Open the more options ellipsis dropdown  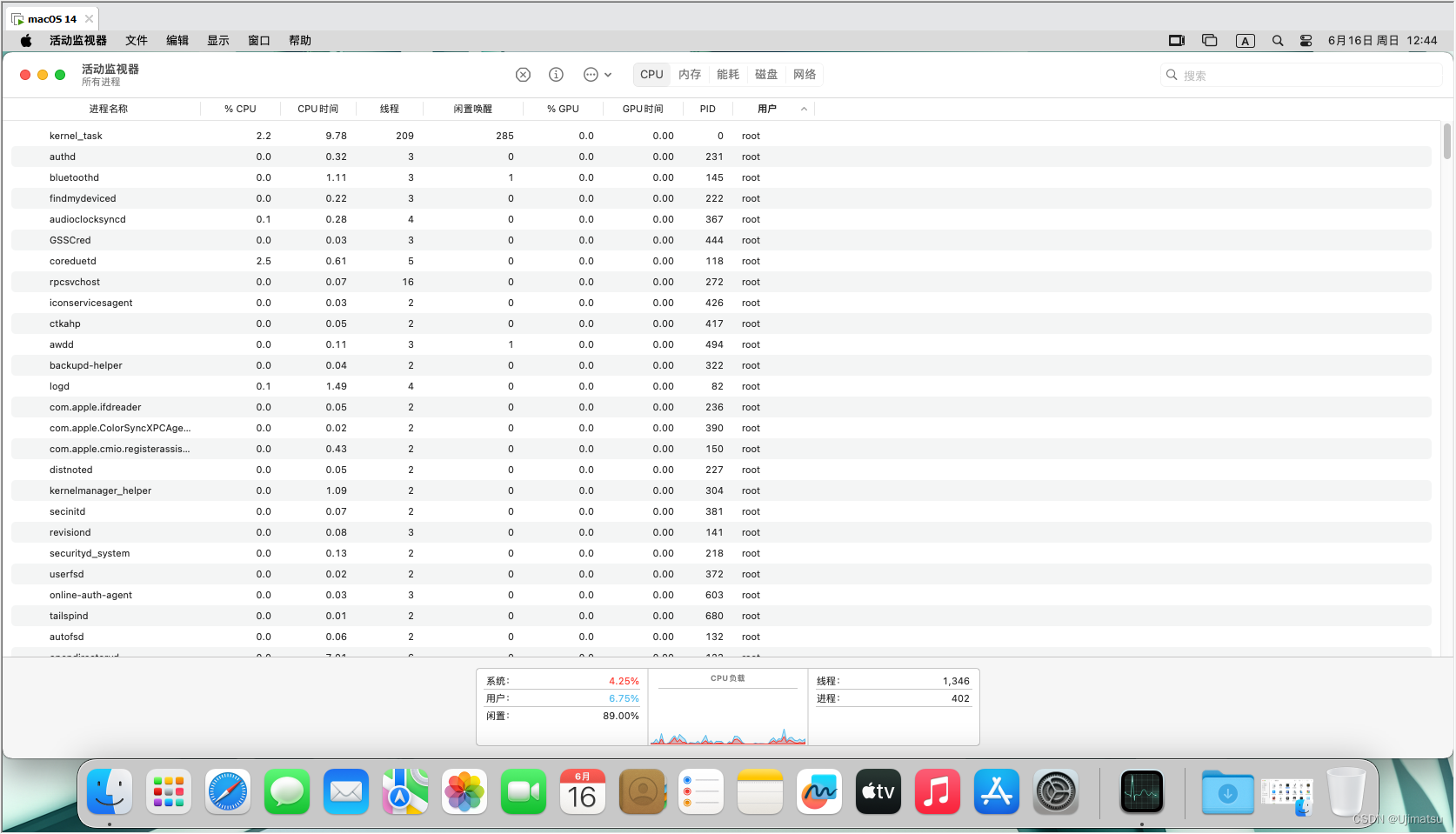(x=597, y=75)
